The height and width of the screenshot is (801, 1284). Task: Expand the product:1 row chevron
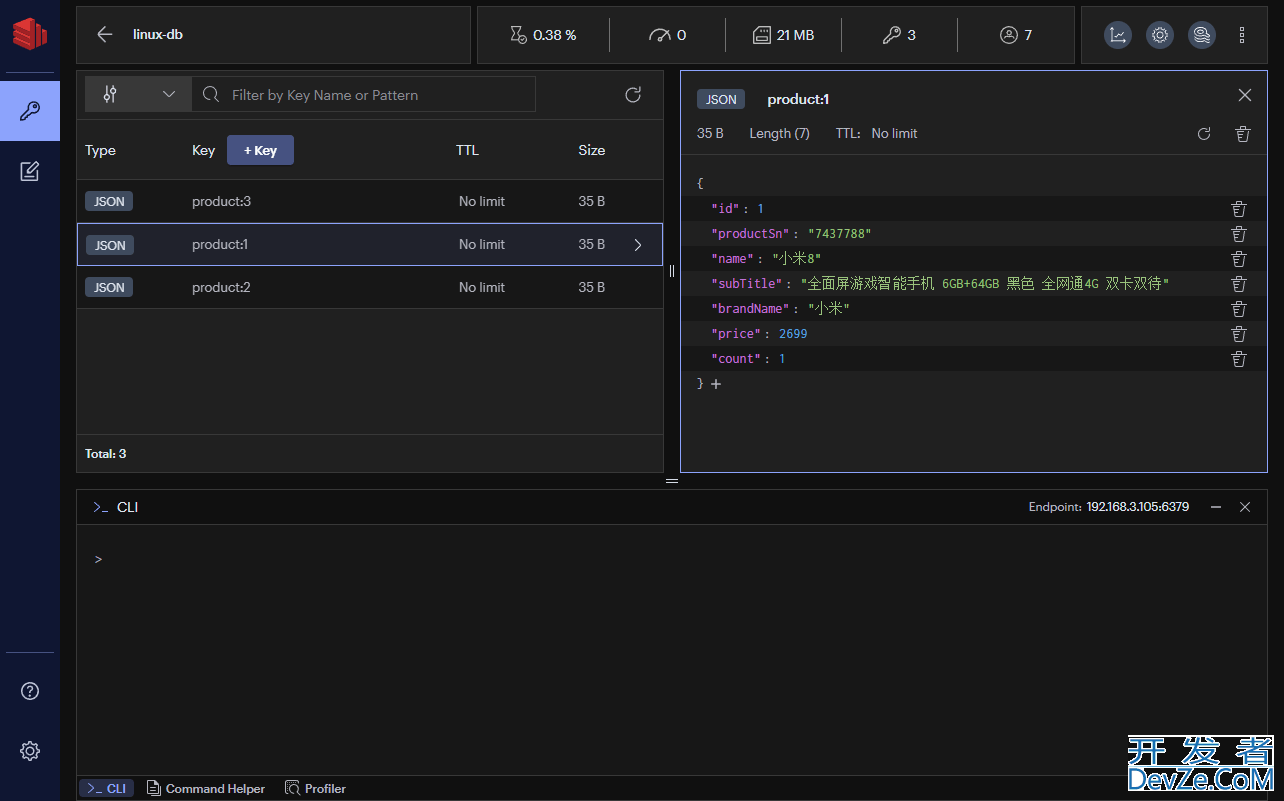click(x=638, y=245)
